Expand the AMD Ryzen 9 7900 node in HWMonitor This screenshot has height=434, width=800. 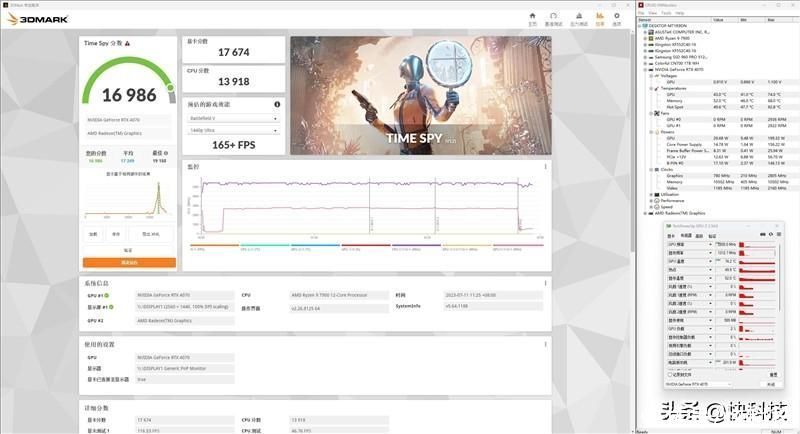coord(645,38)
